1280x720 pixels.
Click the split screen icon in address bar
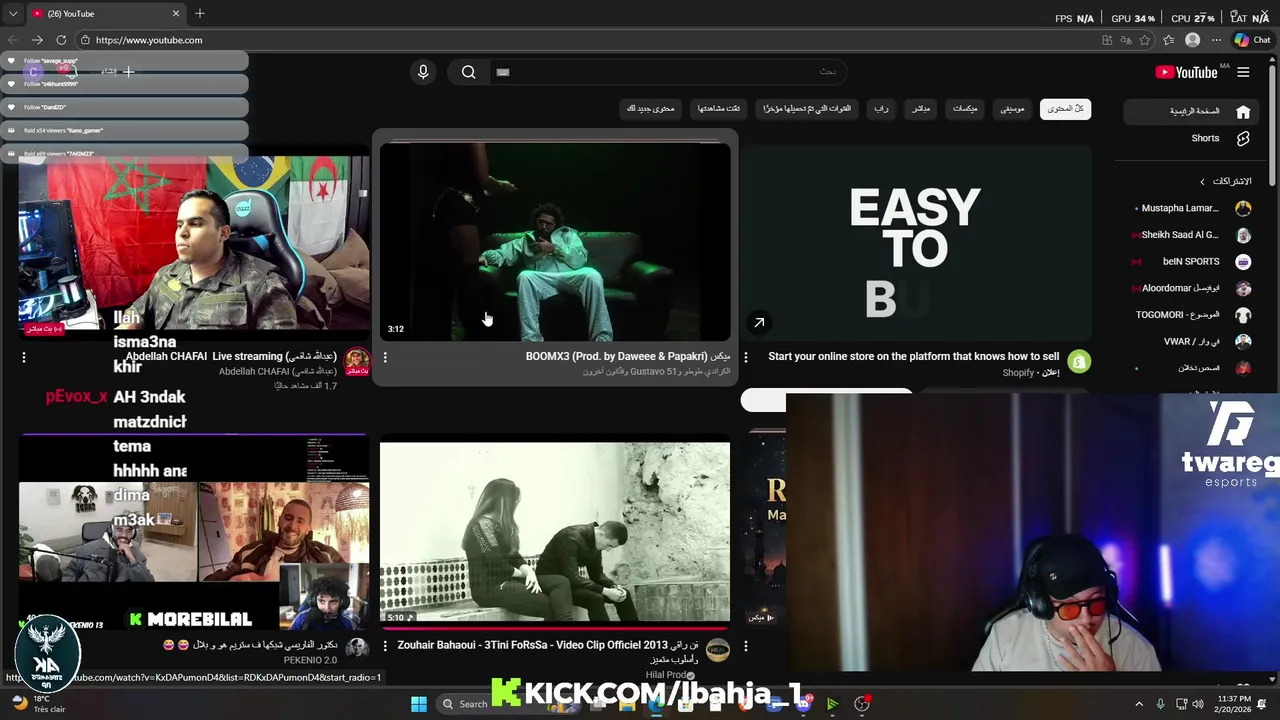tap(1107, 40)
